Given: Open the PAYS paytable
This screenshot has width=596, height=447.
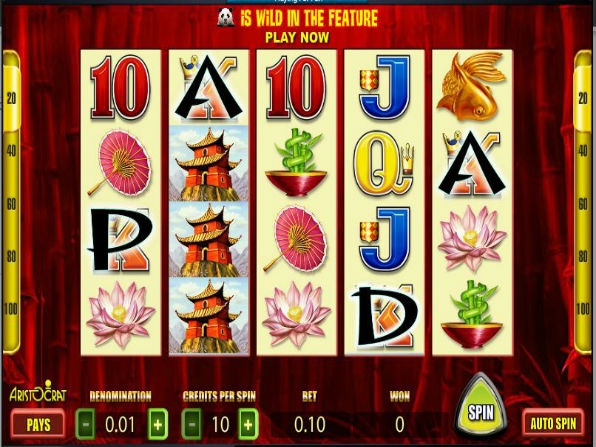Looking at the screenshot, I should tap(38, 424).
